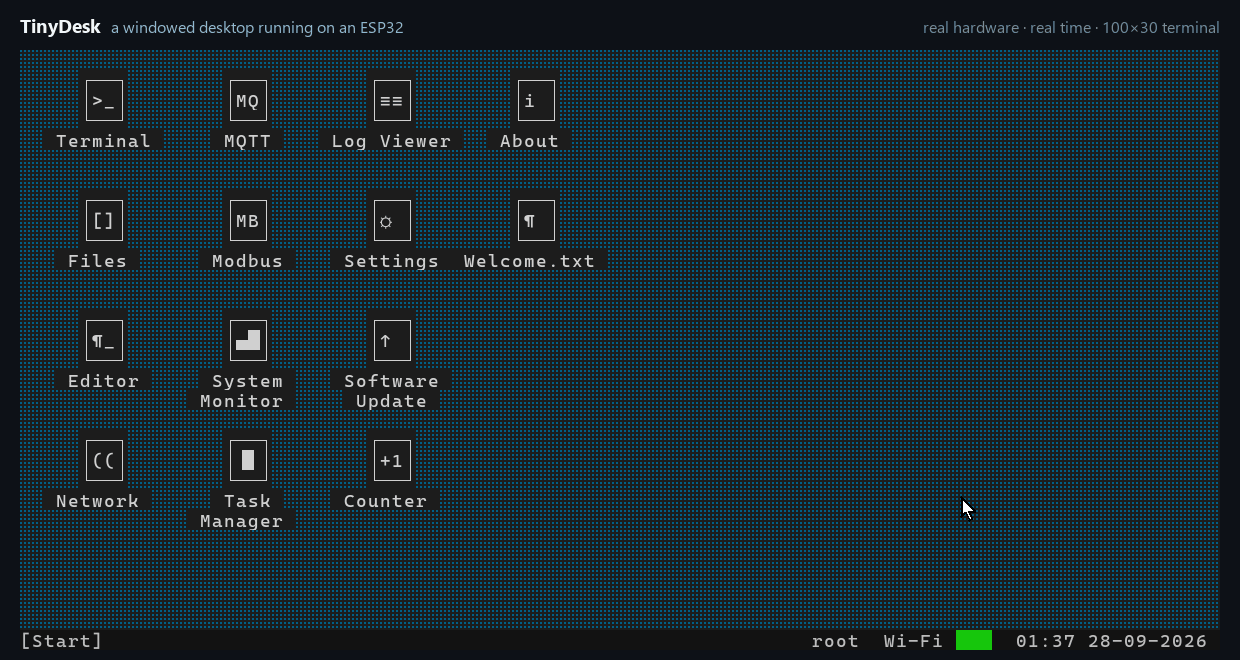This screenshot has height=660, width=1240.
Task: Click the Log Viewer label text
Action: (392, 141)
